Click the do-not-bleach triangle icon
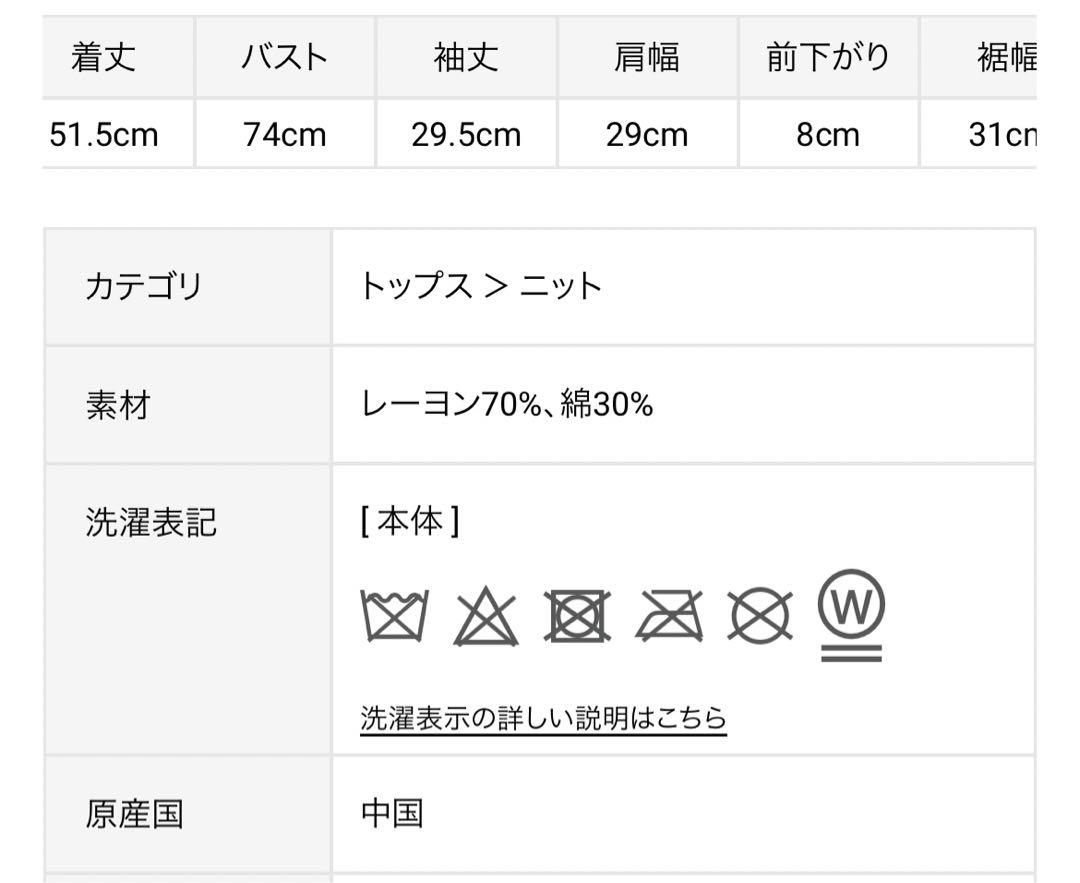 click(x=486, y=616)
